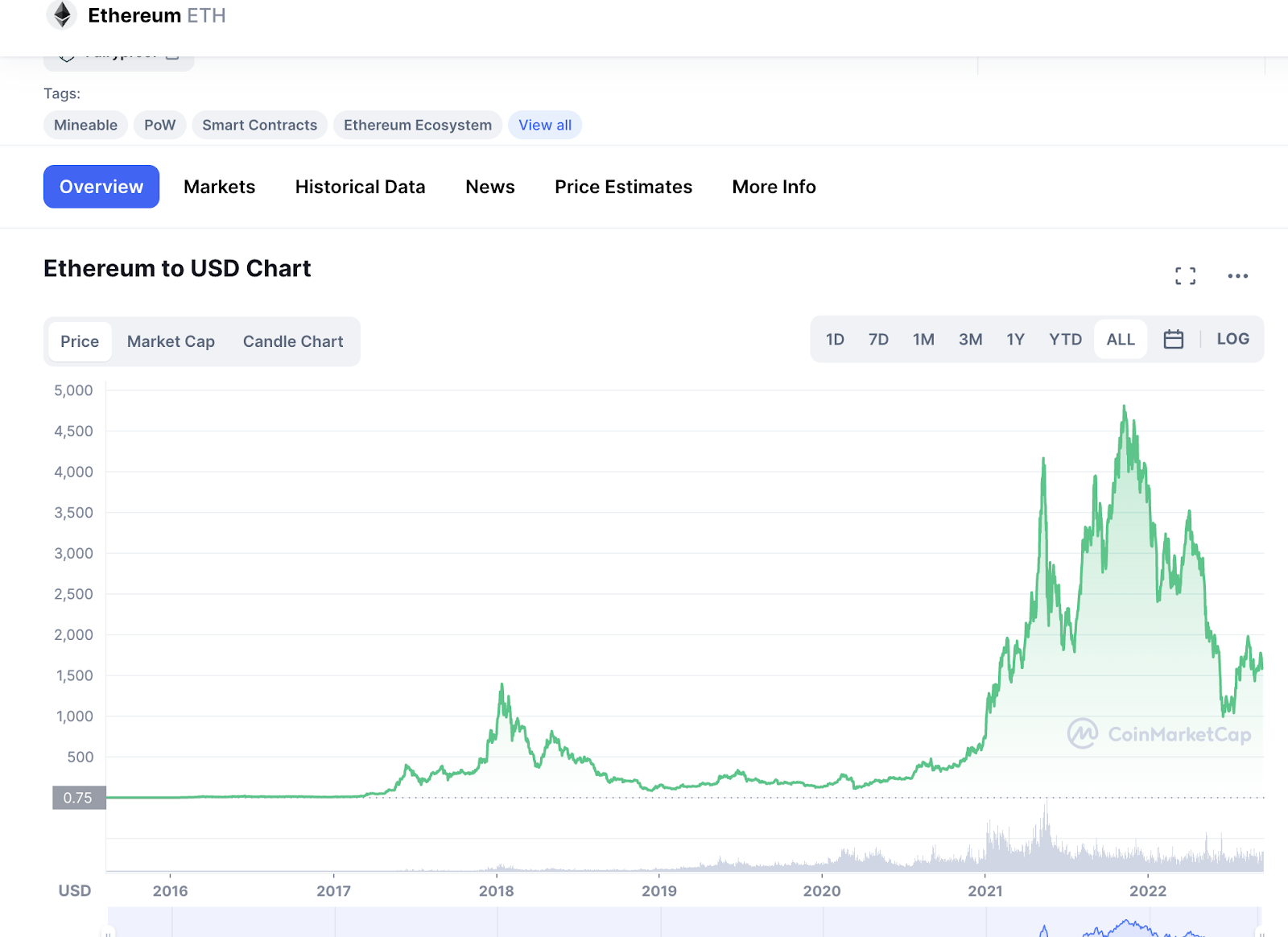Click the 2021 volume spike bars
Screen dimensions: 1288x937
1045,837
